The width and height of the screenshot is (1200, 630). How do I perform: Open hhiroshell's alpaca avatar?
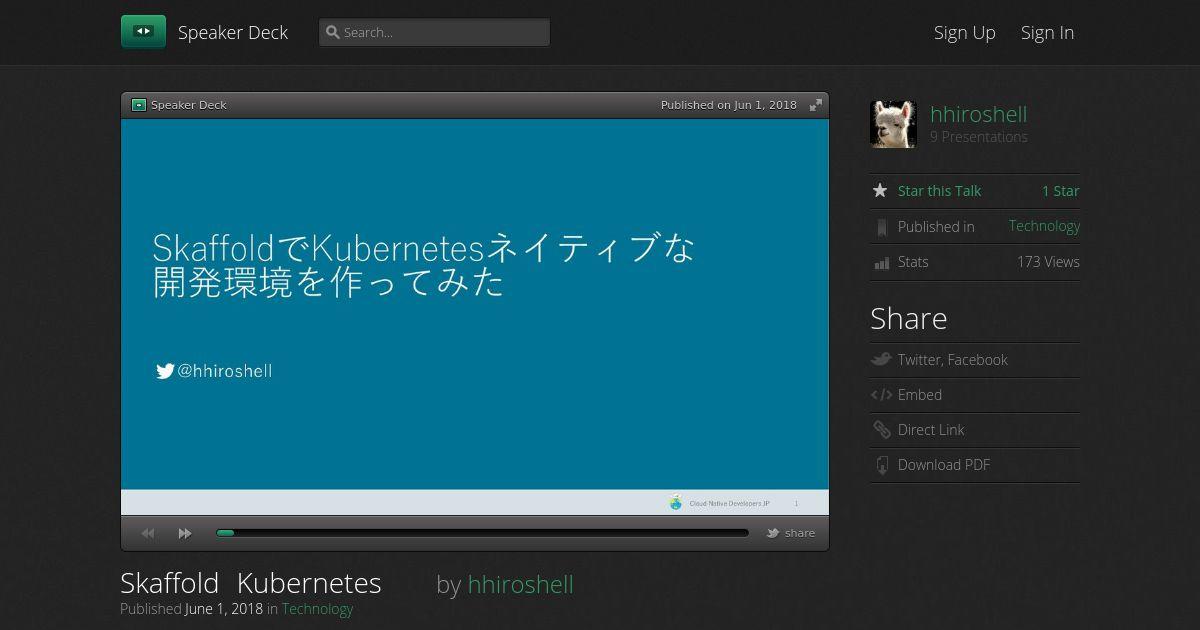tap(893, 124)
